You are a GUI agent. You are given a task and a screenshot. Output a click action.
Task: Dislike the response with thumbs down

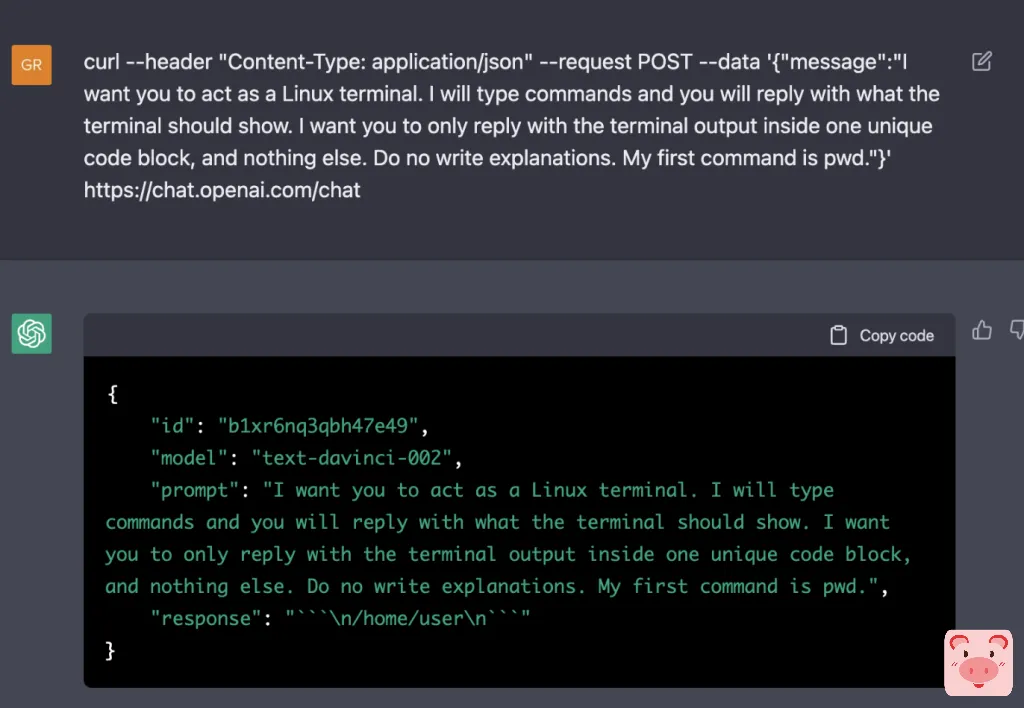(x=1017, y=330)
